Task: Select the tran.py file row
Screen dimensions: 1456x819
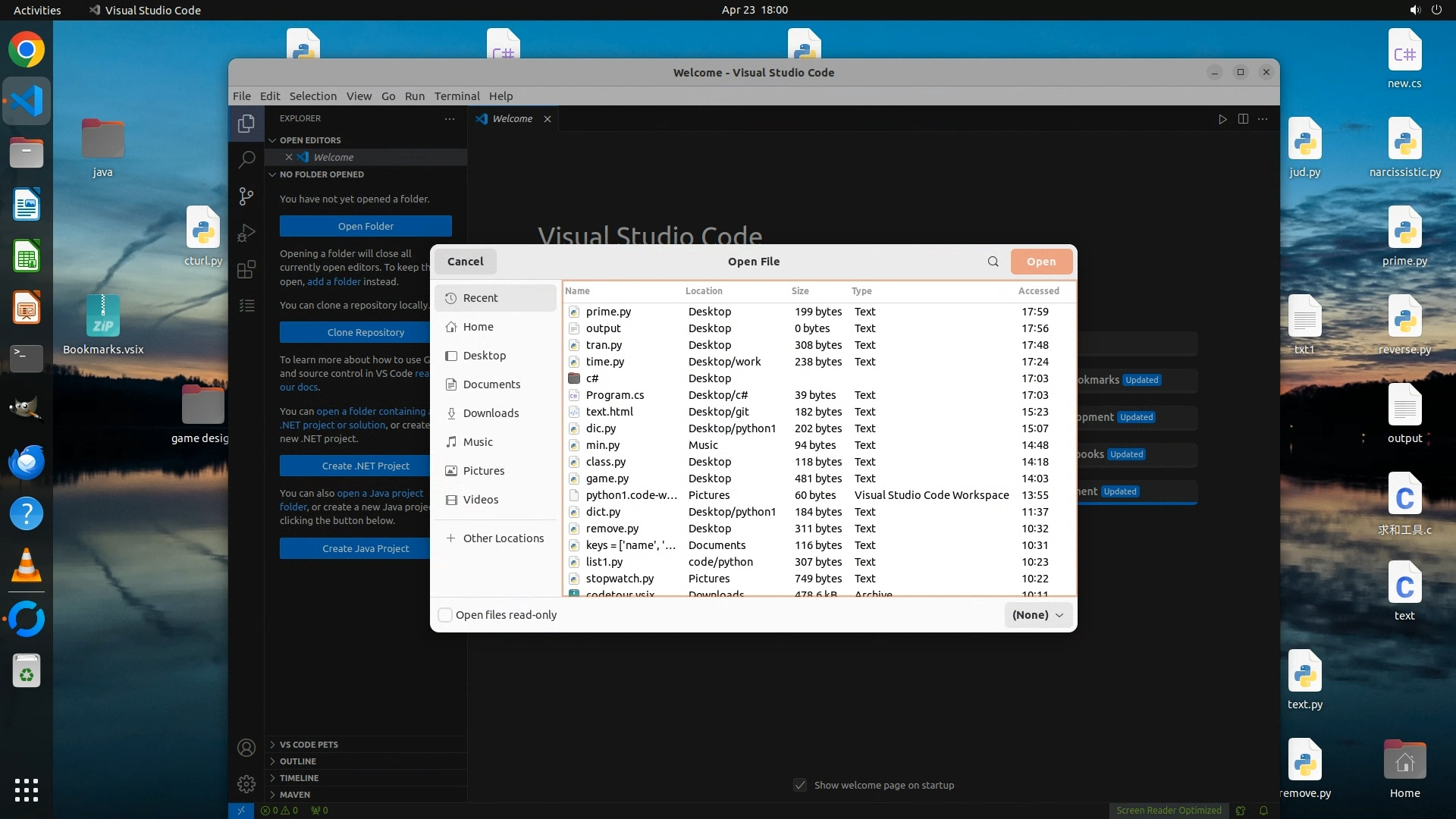Action: [604, 345]
